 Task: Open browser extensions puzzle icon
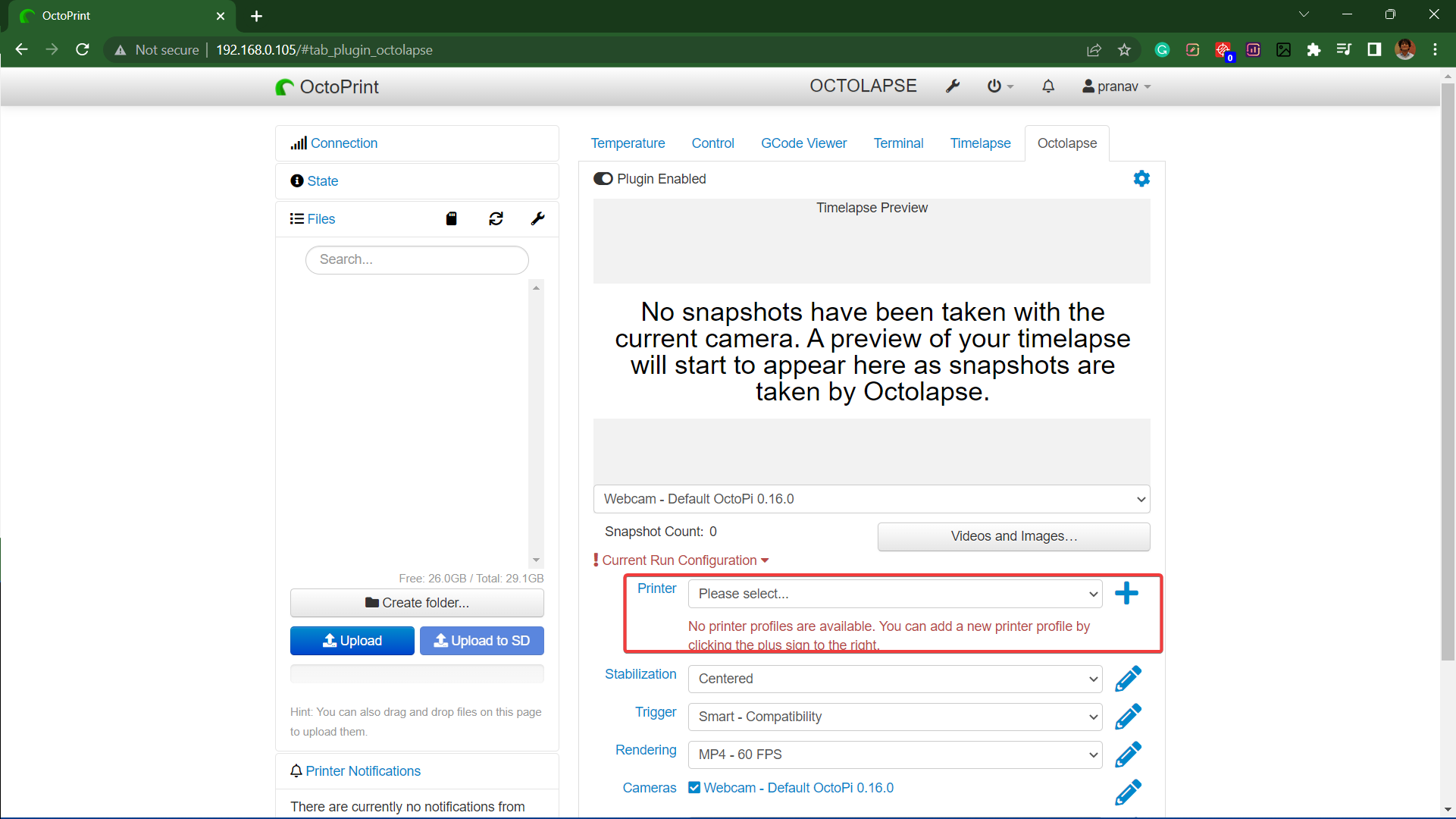click(x=1314, y=50)
